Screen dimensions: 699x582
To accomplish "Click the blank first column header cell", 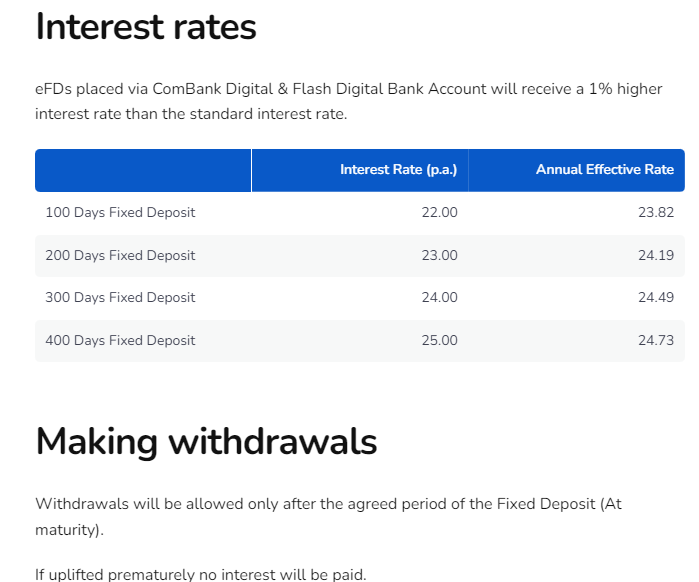I will (x=143, y=170).
